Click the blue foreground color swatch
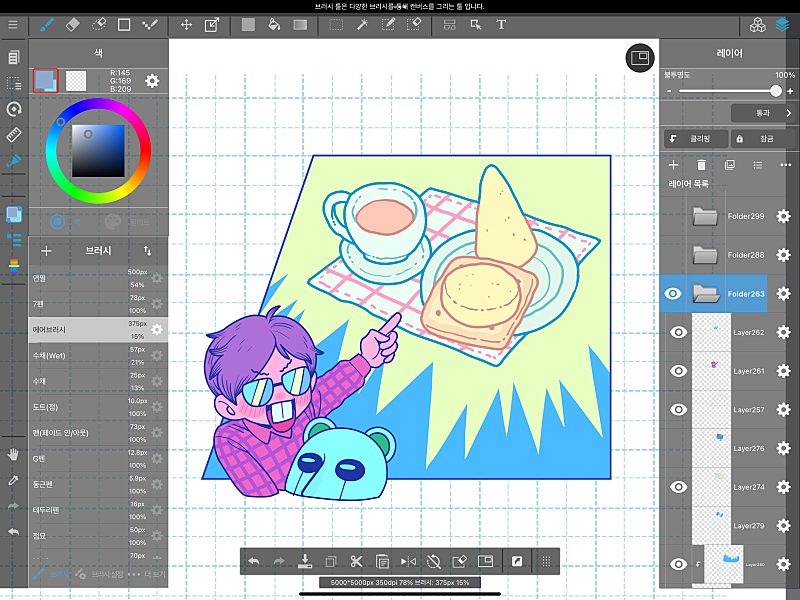This screenshot has height=600, width=800. pyautogui.click(x=45, y=81)
